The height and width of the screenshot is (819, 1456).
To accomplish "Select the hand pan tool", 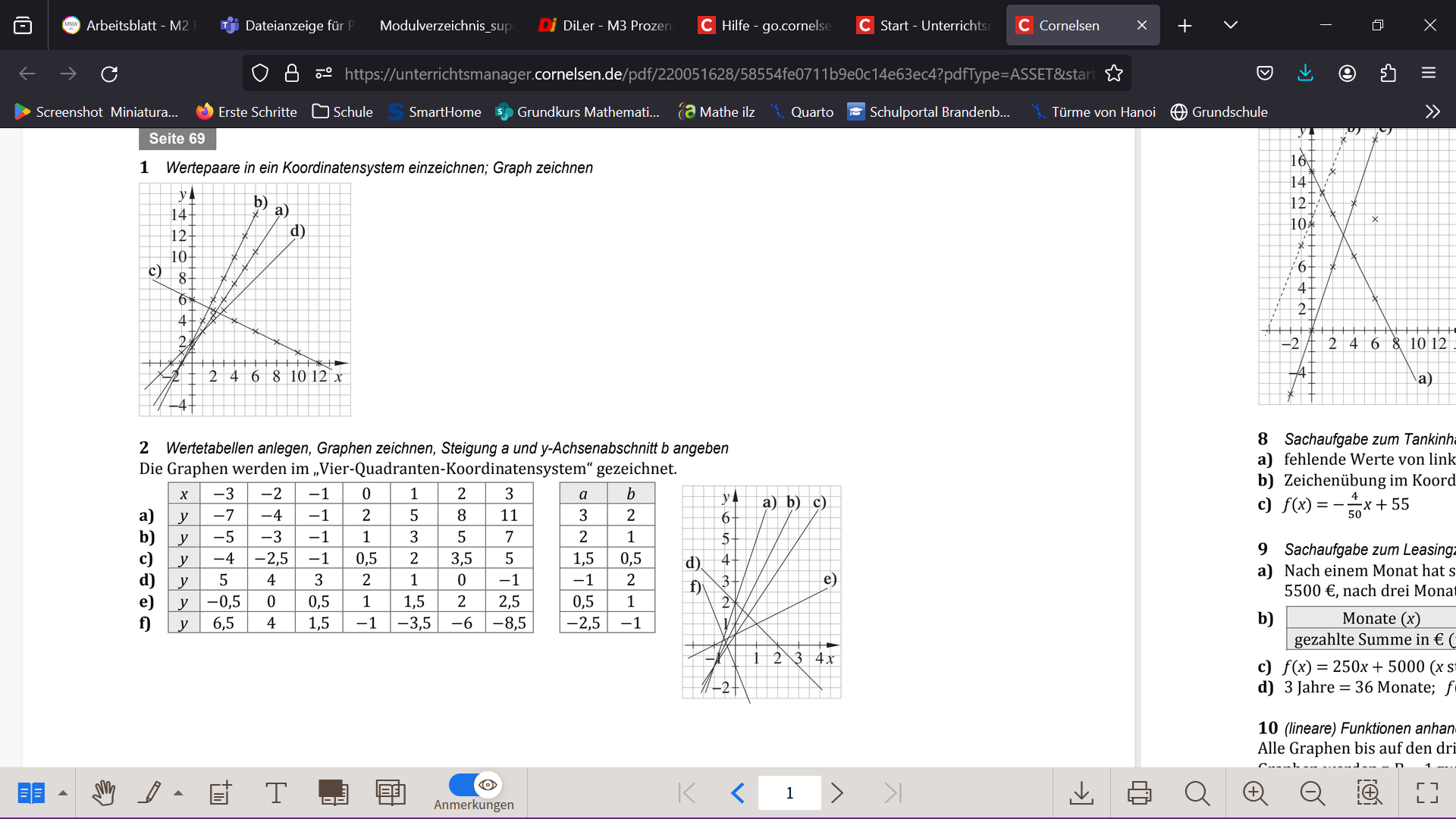I will pos(104,793).
